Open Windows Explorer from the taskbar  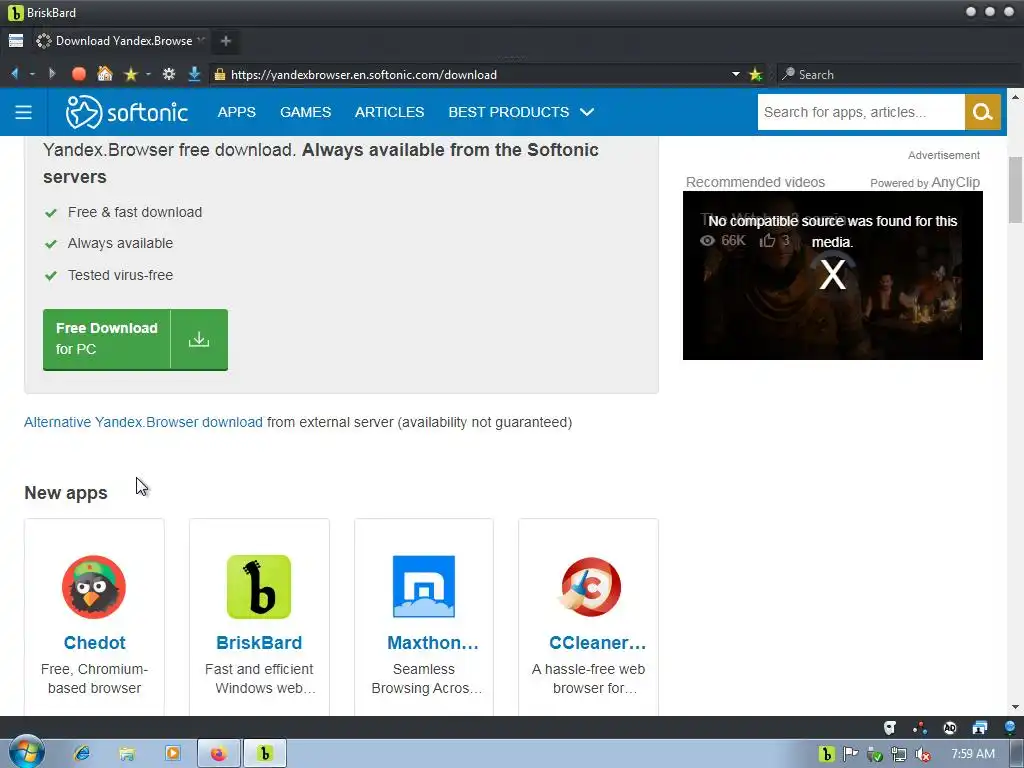[x=127, y=754]
